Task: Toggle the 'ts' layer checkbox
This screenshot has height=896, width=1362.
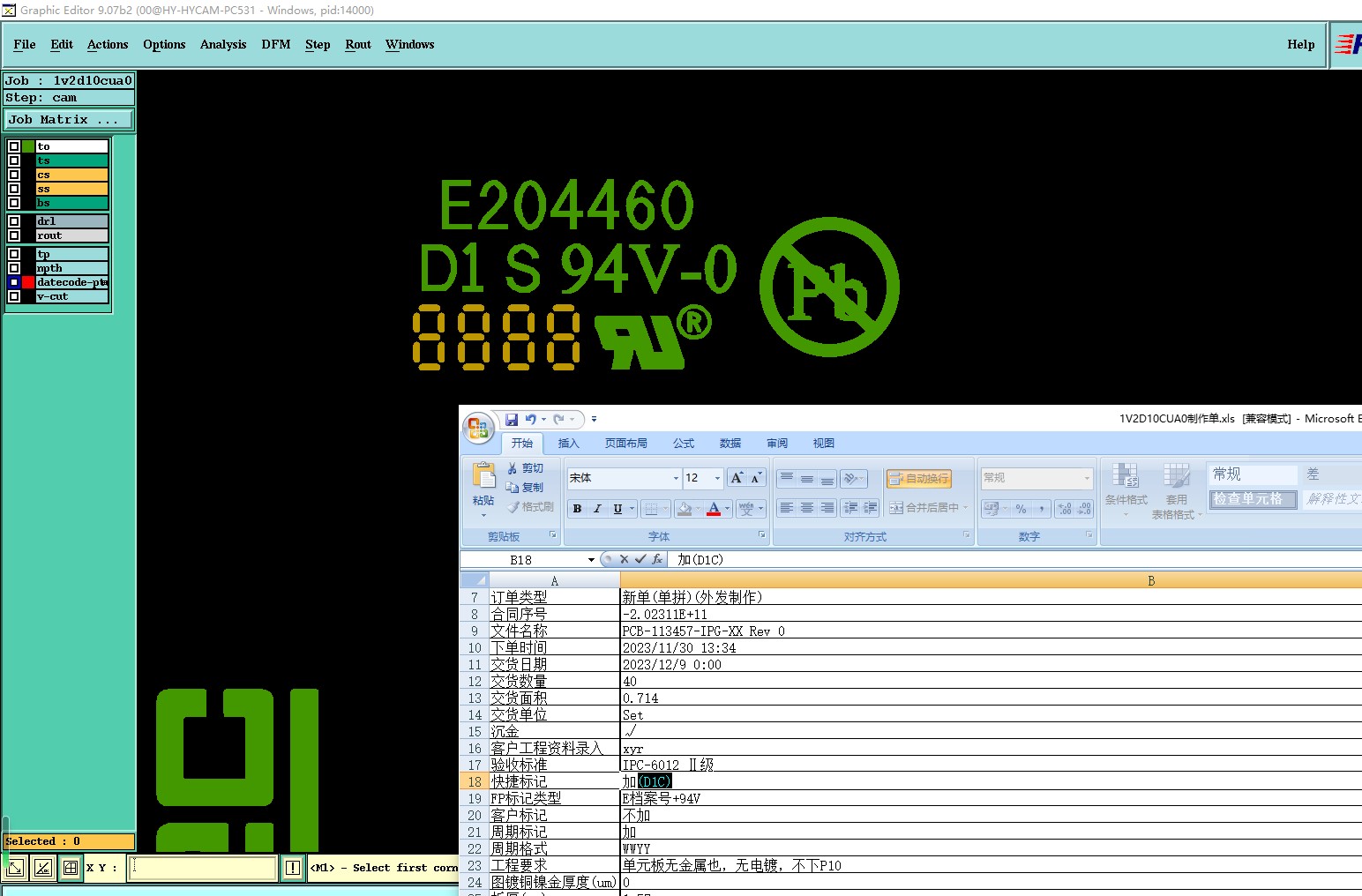Action: (14, 161)
